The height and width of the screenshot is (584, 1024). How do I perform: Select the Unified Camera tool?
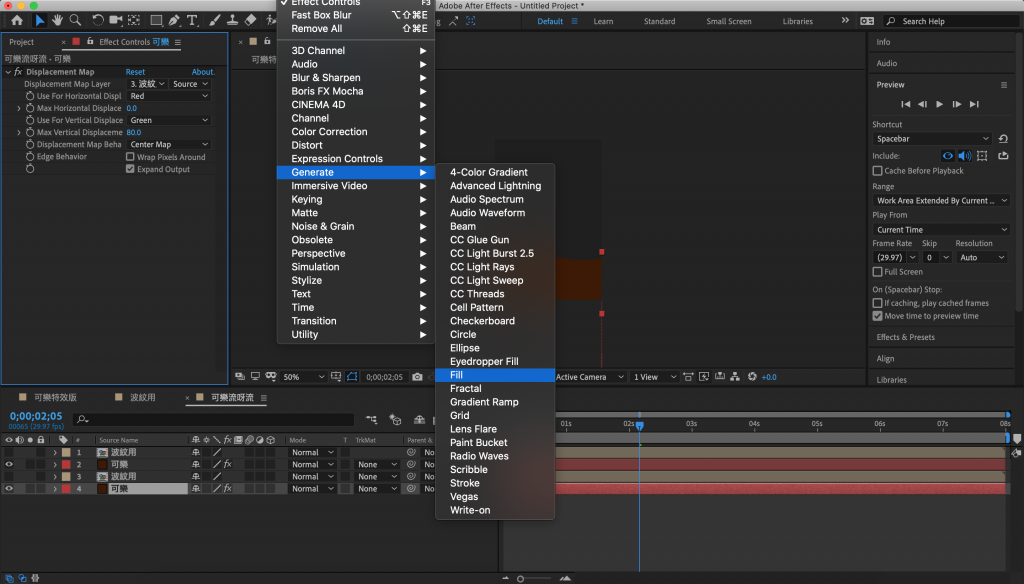[x=116, y=20]
